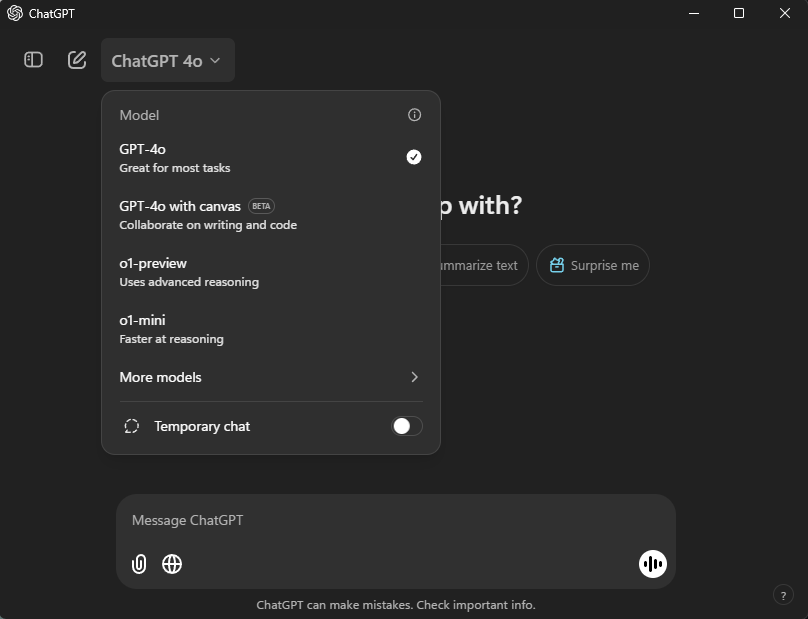808x619 pixels.
Task: Open help via the question mark icon
Action: coord(783,595)
